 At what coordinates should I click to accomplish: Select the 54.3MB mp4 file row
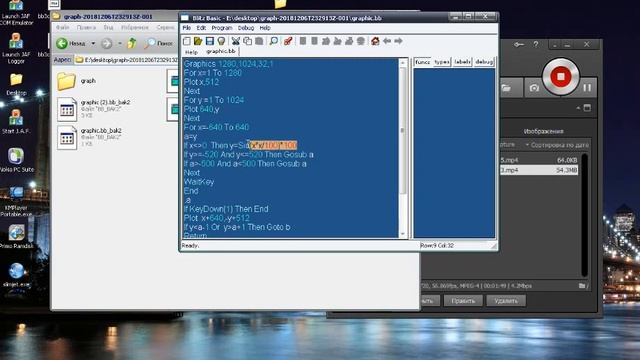pyautogui.click(x=539, y=170)
